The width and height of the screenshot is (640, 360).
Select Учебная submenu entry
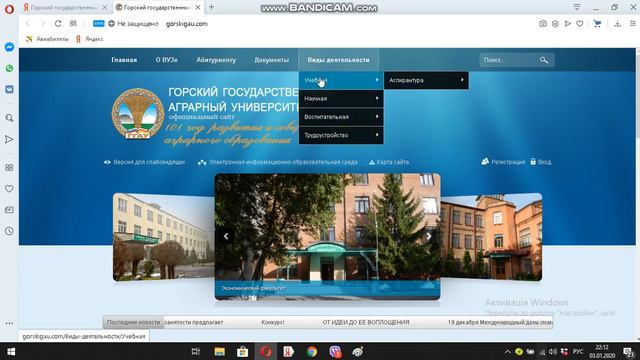(x=341, y=80)
